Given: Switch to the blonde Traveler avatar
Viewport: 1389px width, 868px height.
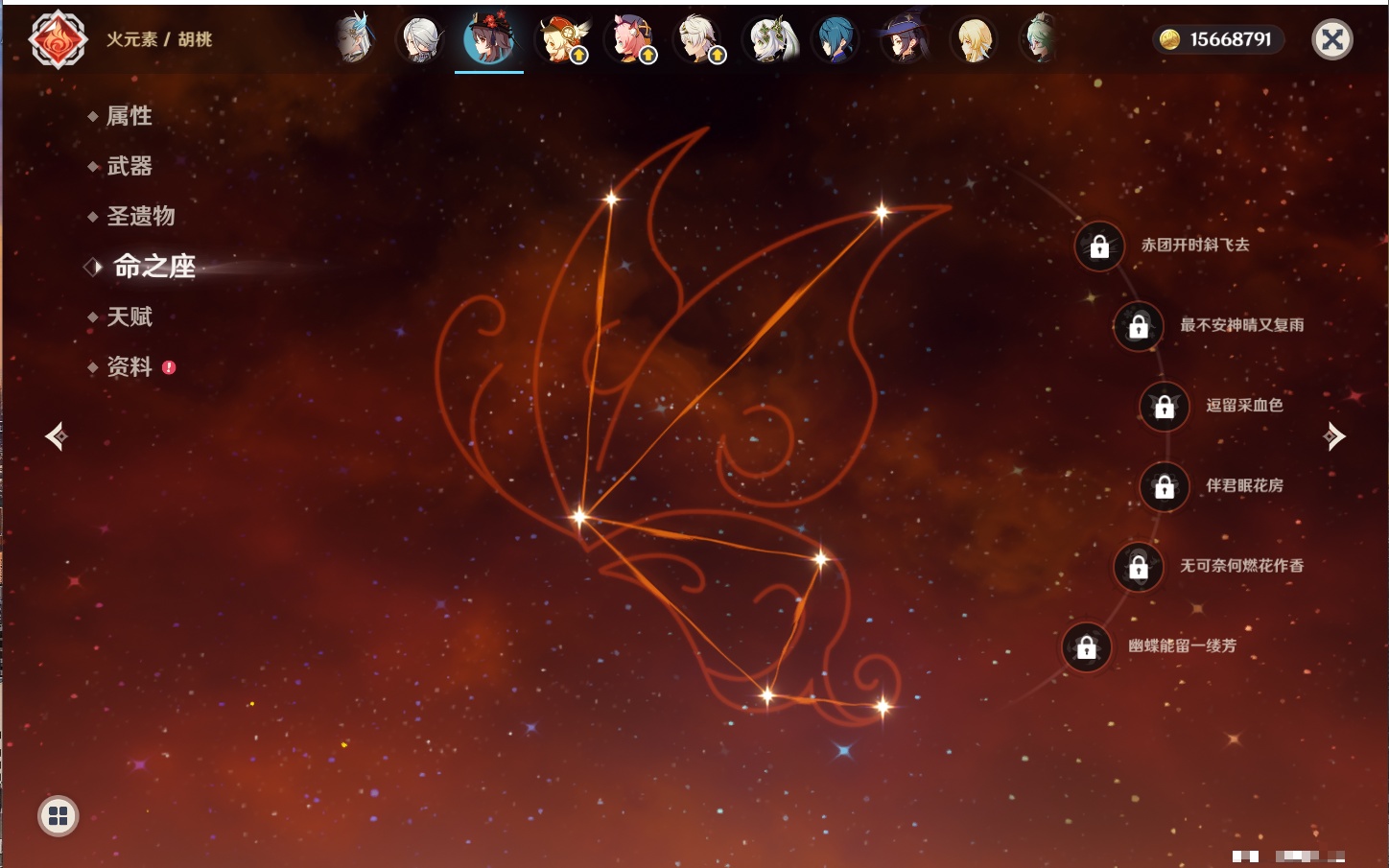Looking at the screenshot, I should pyautogui.click(x=974, y=40).
